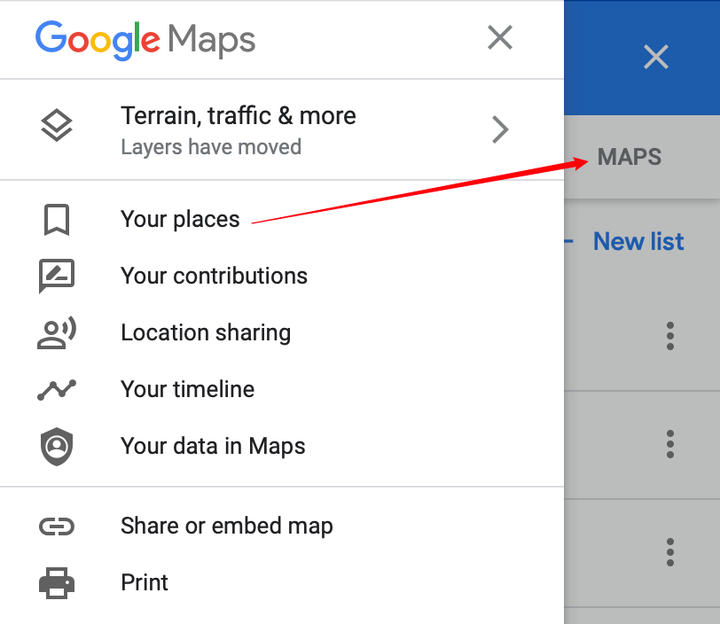This screenshot has height=624, width=720.
Task: Click the Layers have moved subtitle
Action: 211,147
